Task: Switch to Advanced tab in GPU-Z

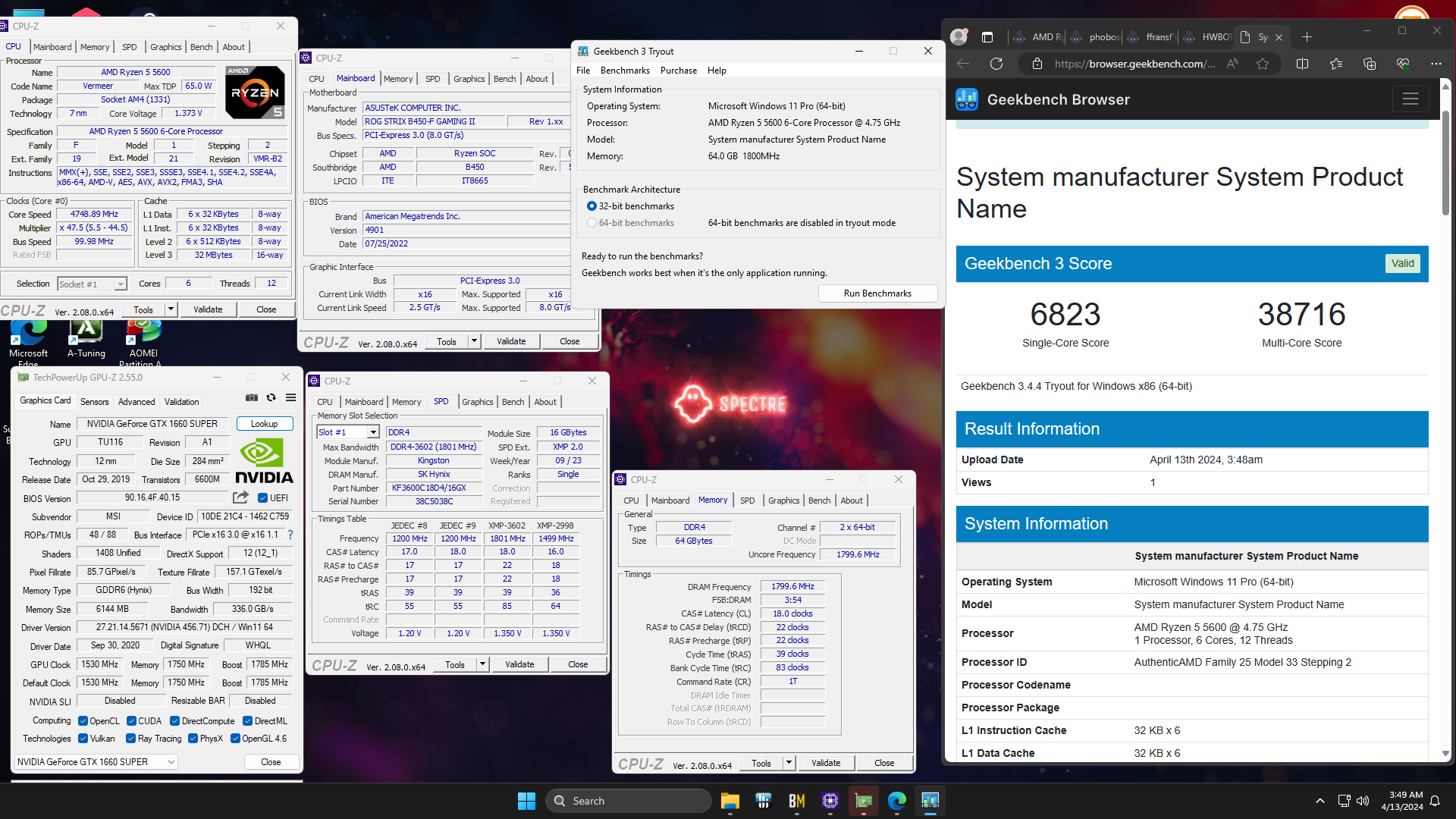Action: coord(136,402)
